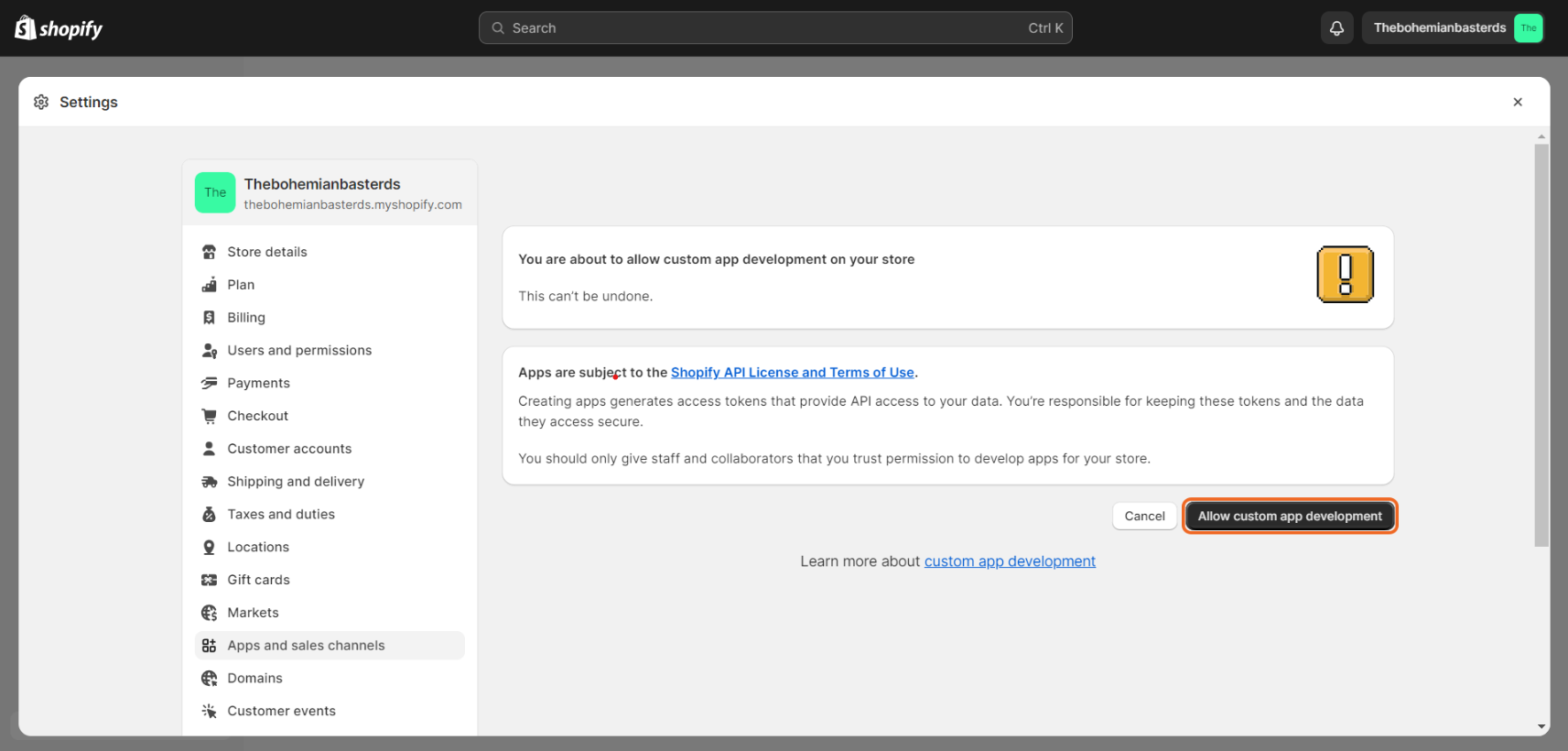1568x751 pixels.
Task: Click the Payments card icon
Action: pos(209,383)
